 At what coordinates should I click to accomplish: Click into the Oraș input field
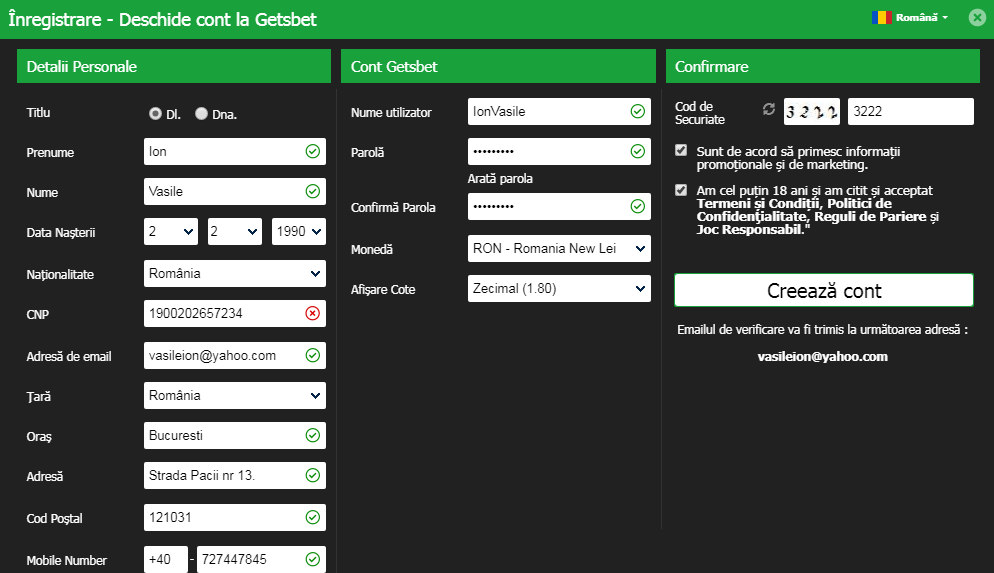click(x=235, y=435)
